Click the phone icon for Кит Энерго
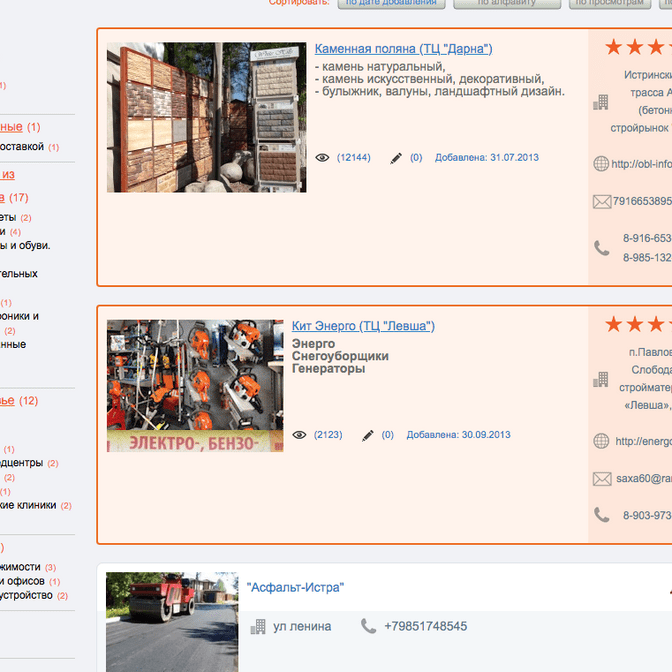Viewport: 672px width, 672px height. (601, 515)
